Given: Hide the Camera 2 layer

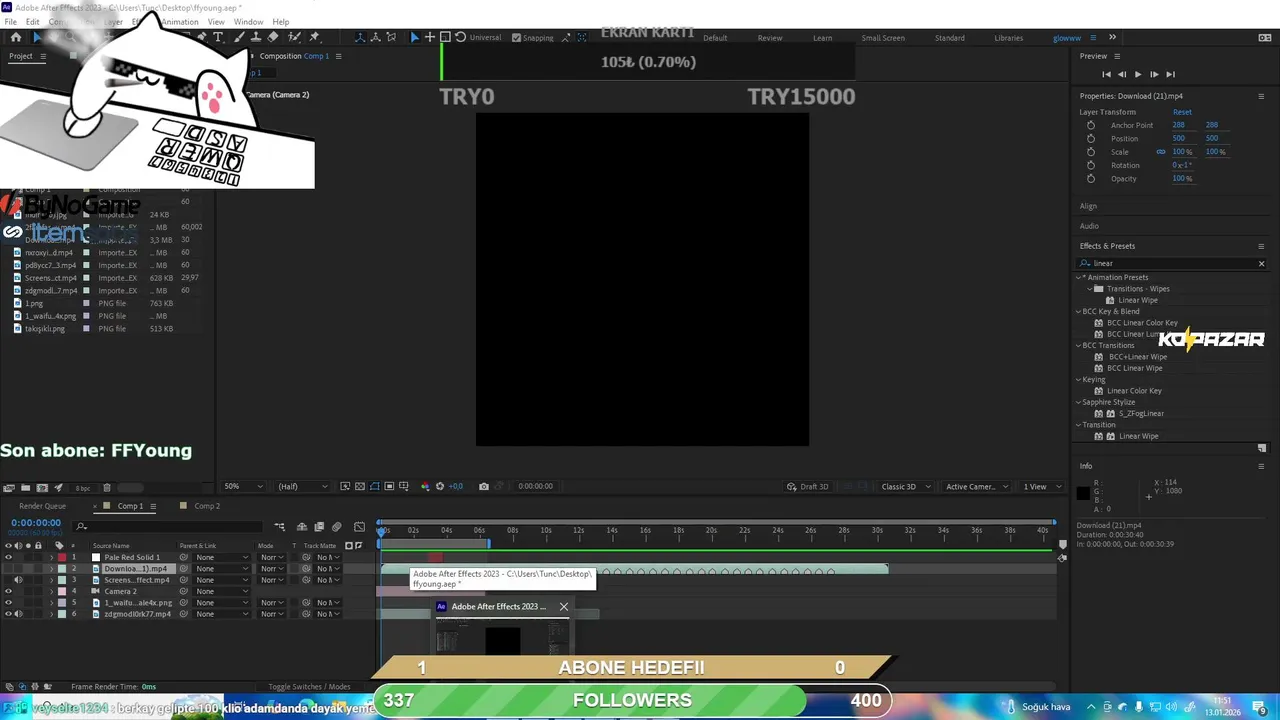Looking at the screenshot, I should pyautogui.click(x=9, y=591).
